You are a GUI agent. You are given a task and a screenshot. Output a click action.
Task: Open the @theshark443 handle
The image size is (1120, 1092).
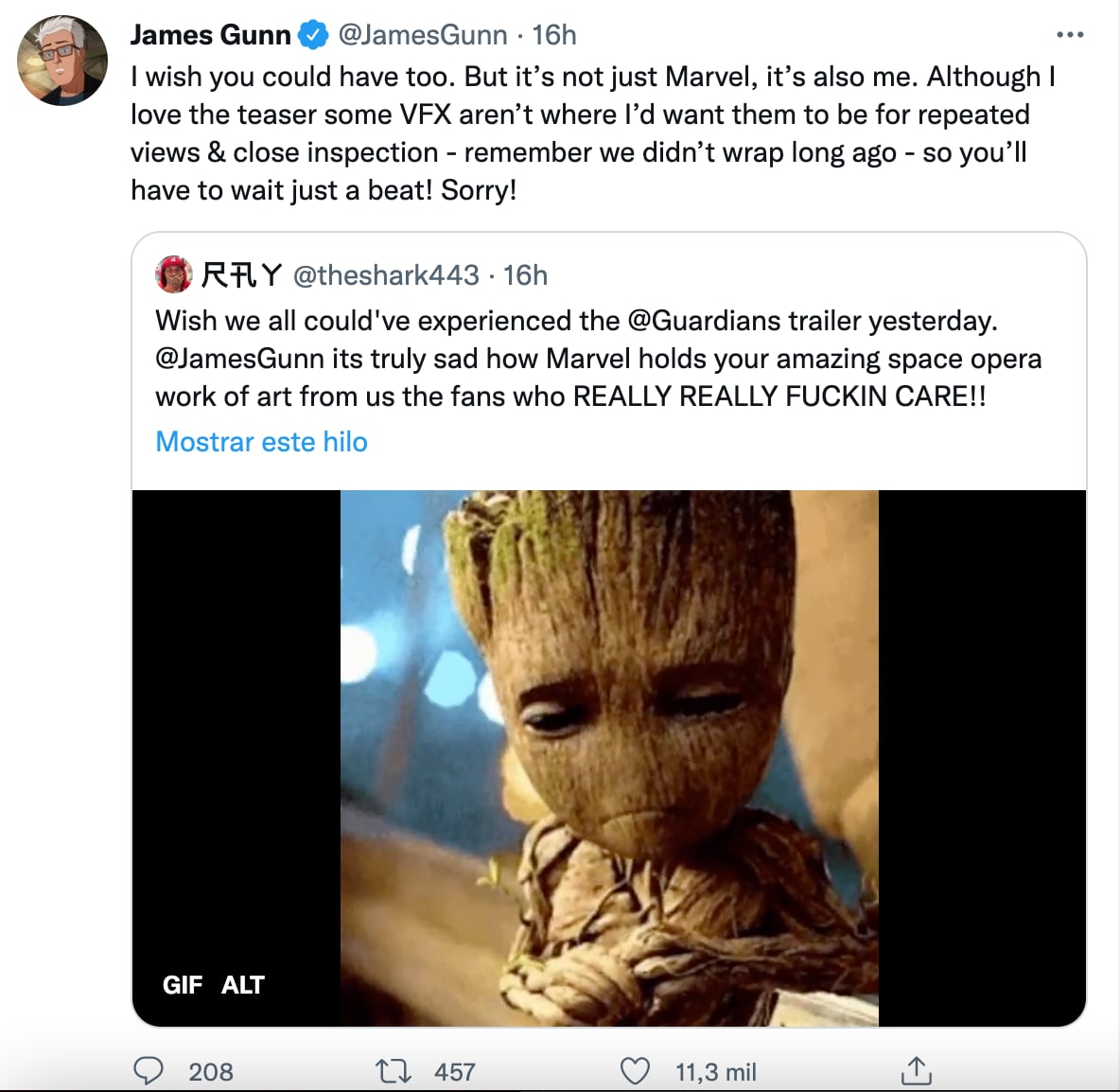pos(386,275)
